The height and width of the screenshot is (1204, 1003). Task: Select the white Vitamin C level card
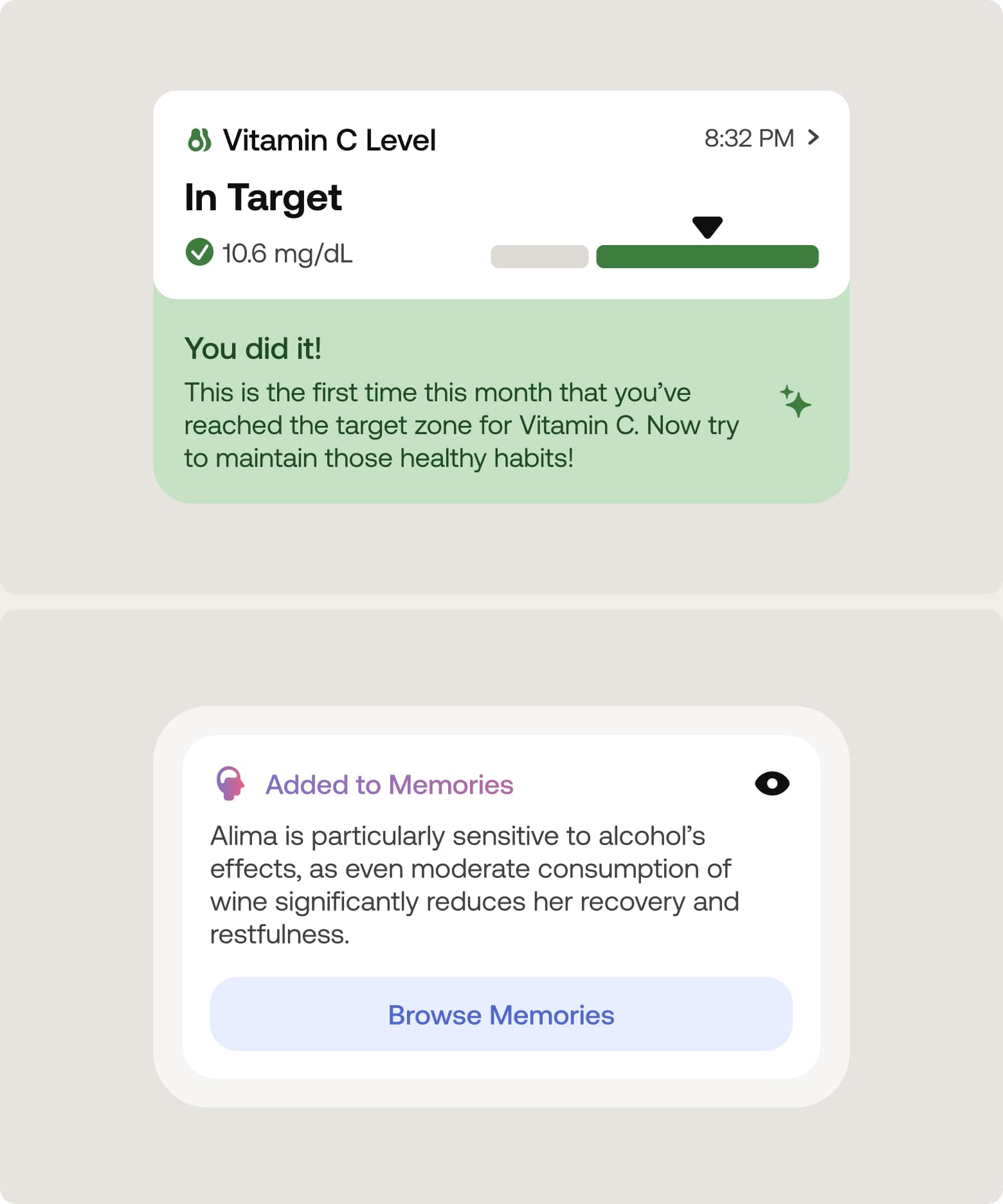[502, 195]
